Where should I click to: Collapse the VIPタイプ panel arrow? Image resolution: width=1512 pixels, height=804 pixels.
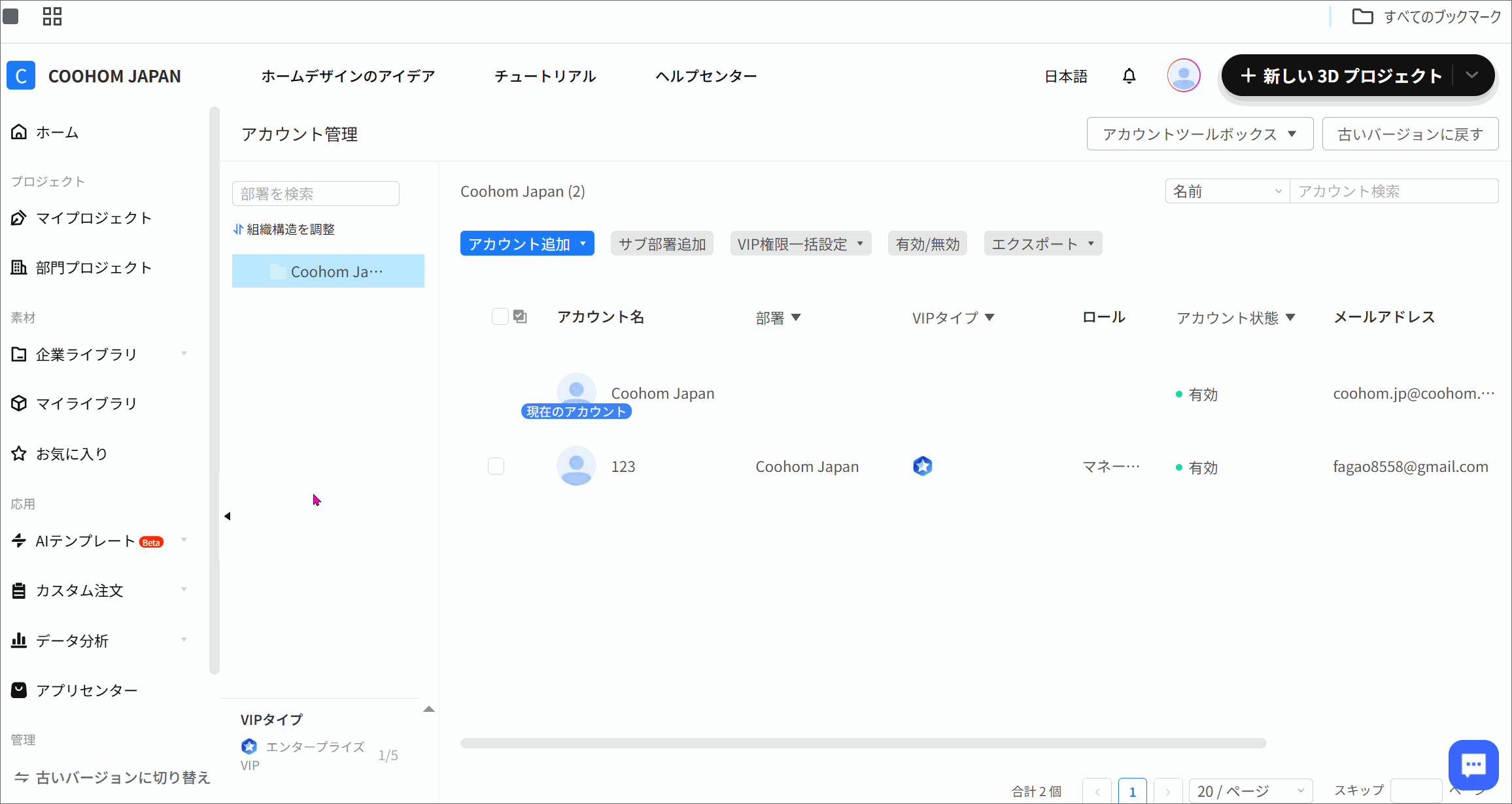point(429,709)
